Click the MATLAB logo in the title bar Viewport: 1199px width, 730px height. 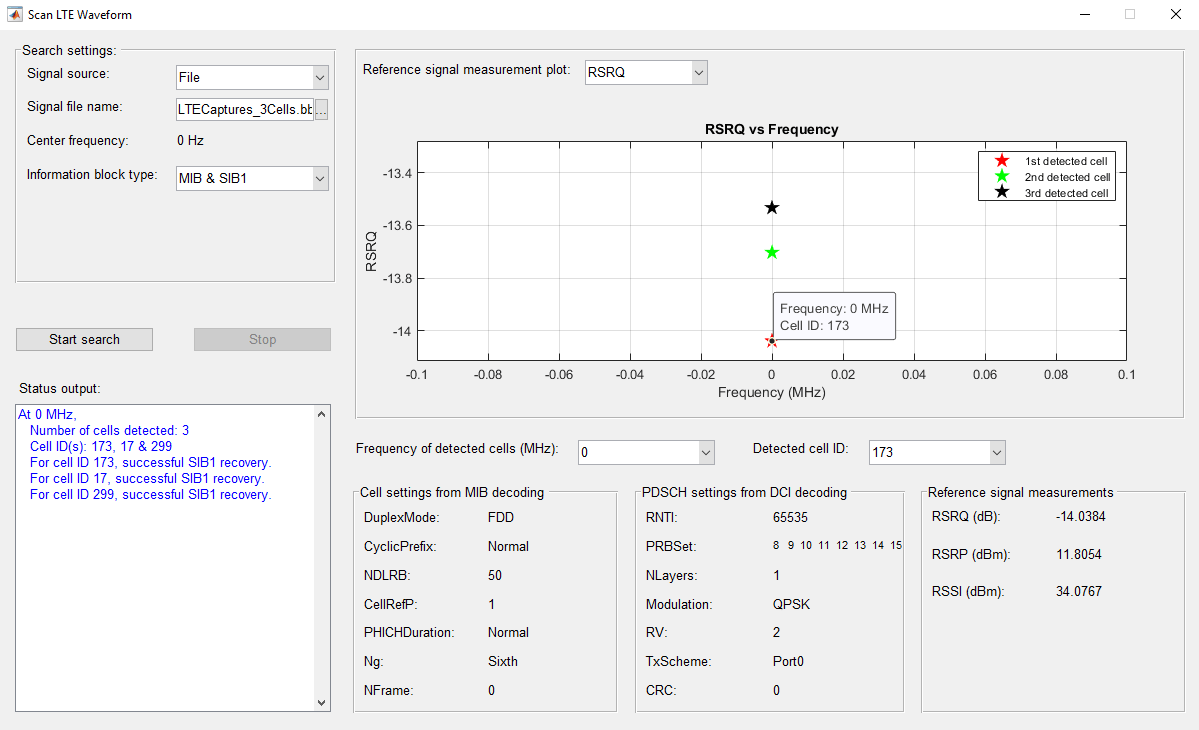tap(15, 15)
